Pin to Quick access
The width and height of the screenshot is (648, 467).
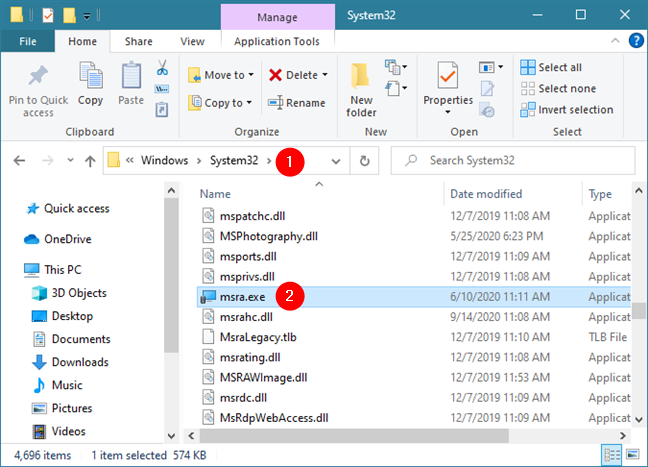click(38, 91)
